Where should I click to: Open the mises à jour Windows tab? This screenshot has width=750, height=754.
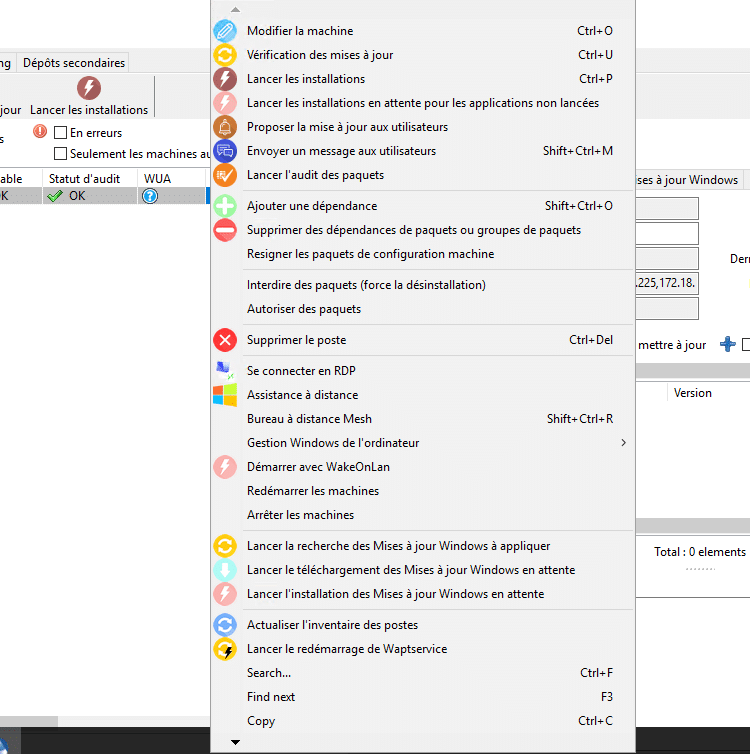click(688, 180)
